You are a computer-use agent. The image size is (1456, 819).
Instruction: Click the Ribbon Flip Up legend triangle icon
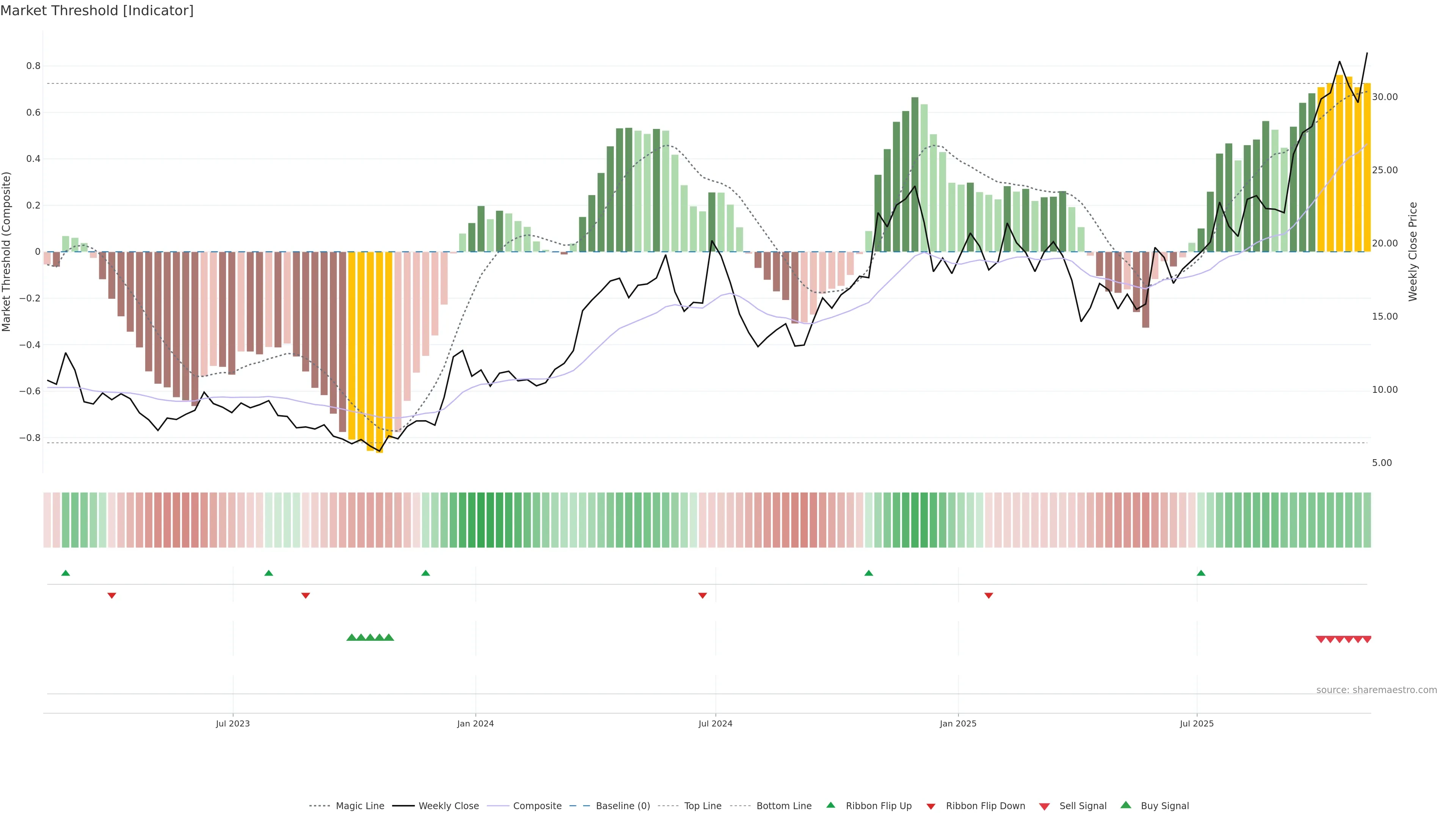[x=830, y=805]
